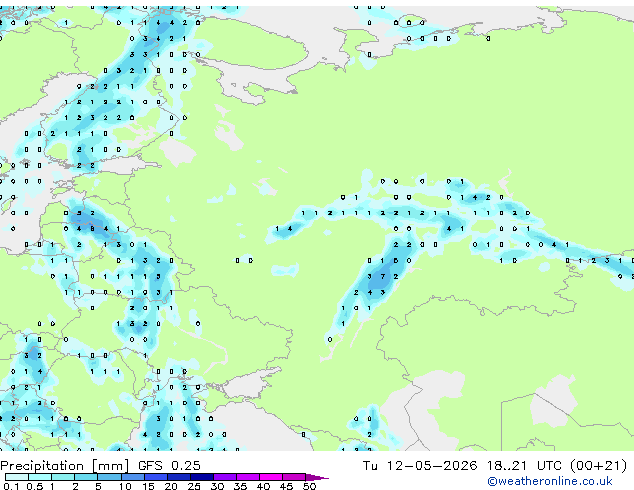The height and width of the screenshot is (490, 634).
Task: Click legend value "35"
Action: click(241, 486)
